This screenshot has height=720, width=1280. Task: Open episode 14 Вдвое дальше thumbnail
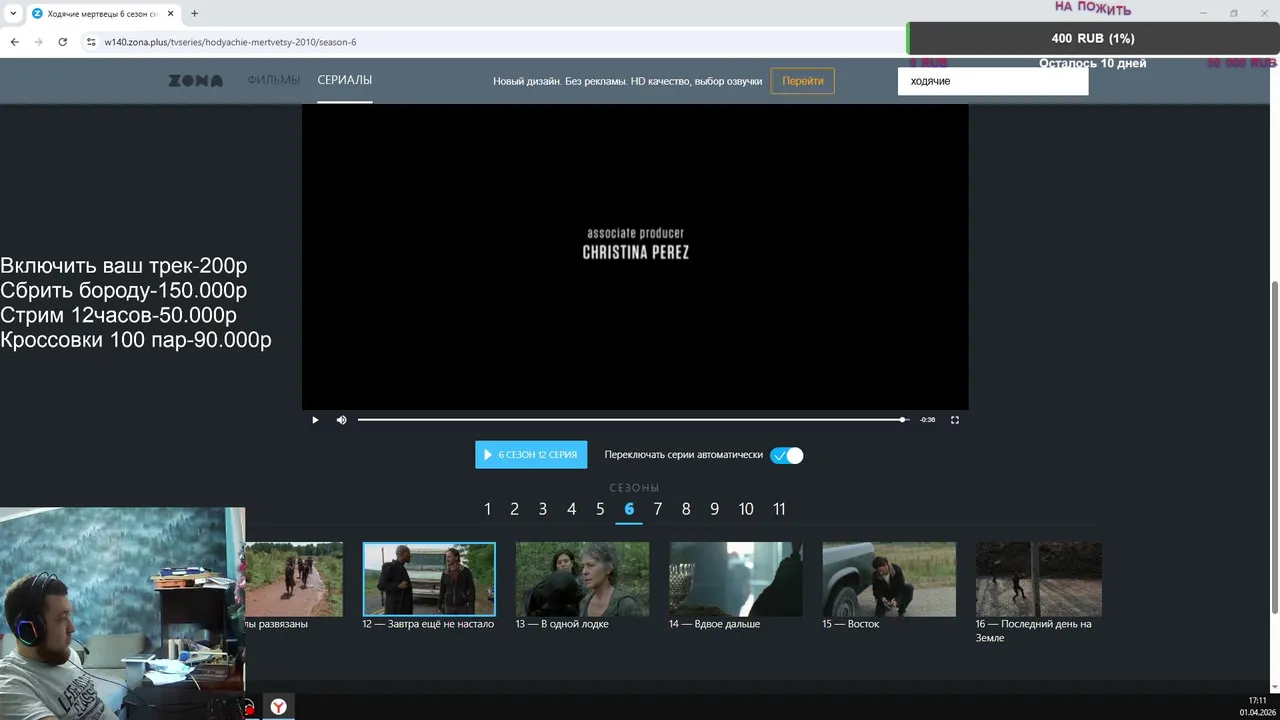click(x=736, y=579)
